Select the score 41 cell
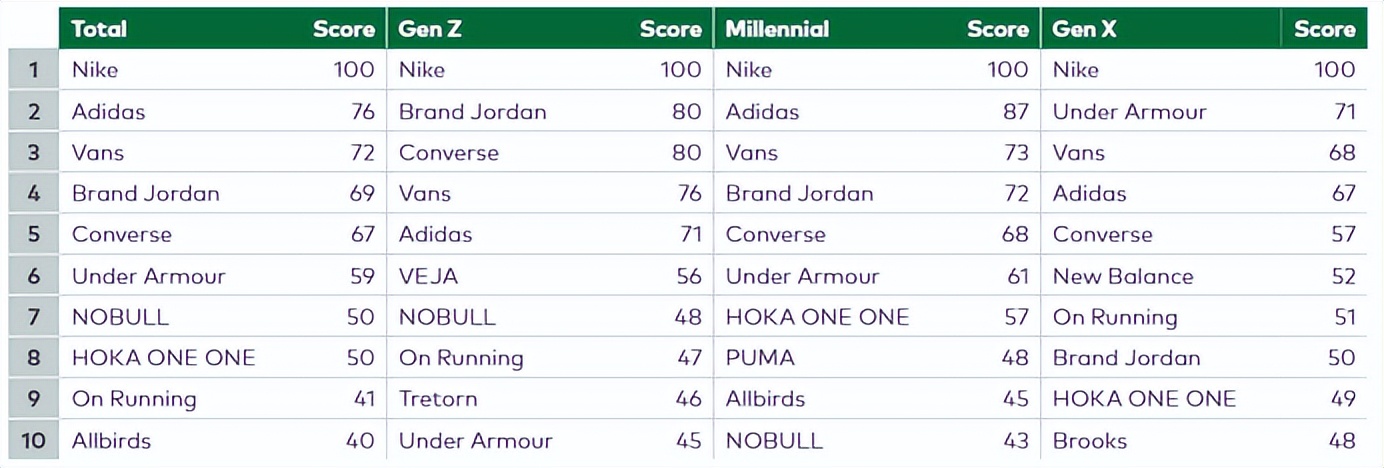This screenshot has width=1384, height=468. coord(360,399)
